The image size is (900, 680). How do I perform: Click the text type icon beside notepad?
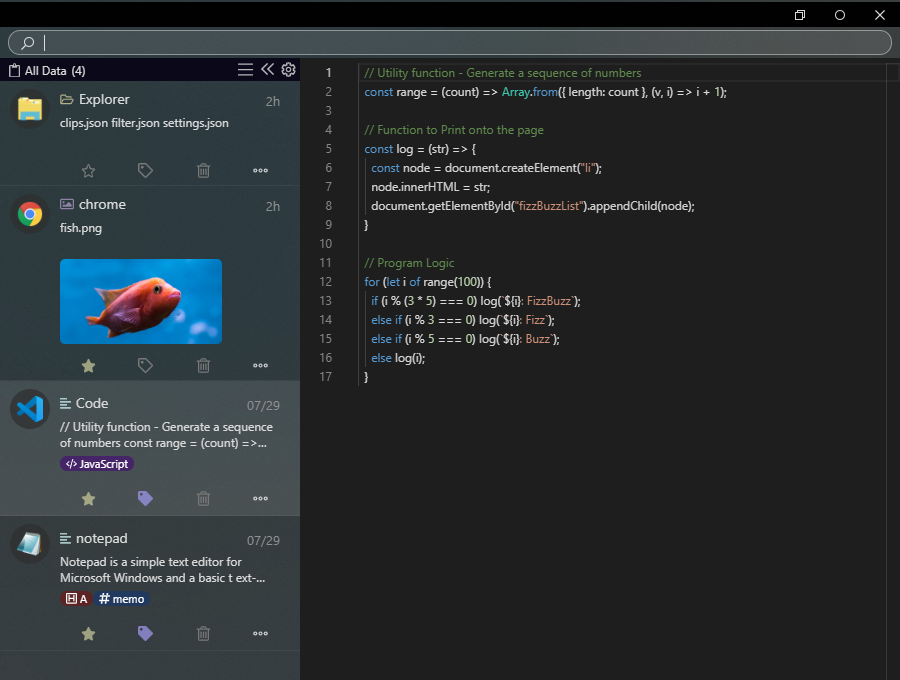65,538
